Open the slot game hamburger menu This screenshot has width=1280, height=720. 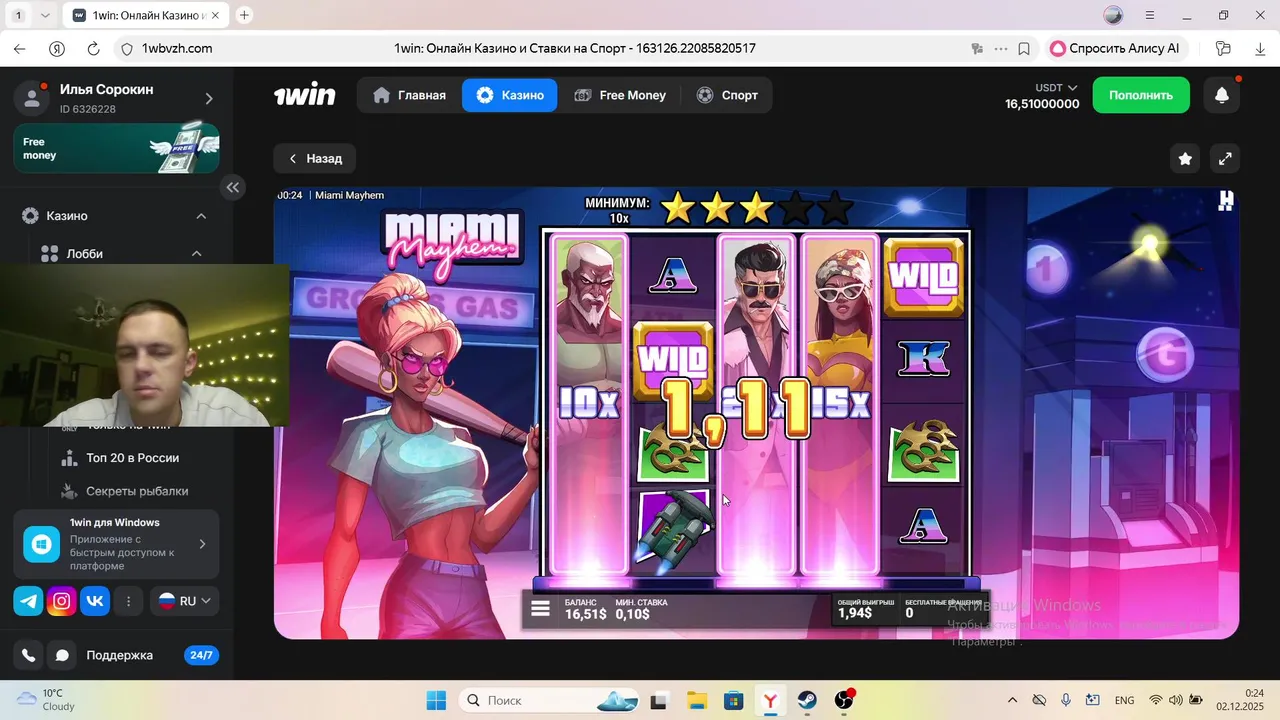tap(540, 608)
